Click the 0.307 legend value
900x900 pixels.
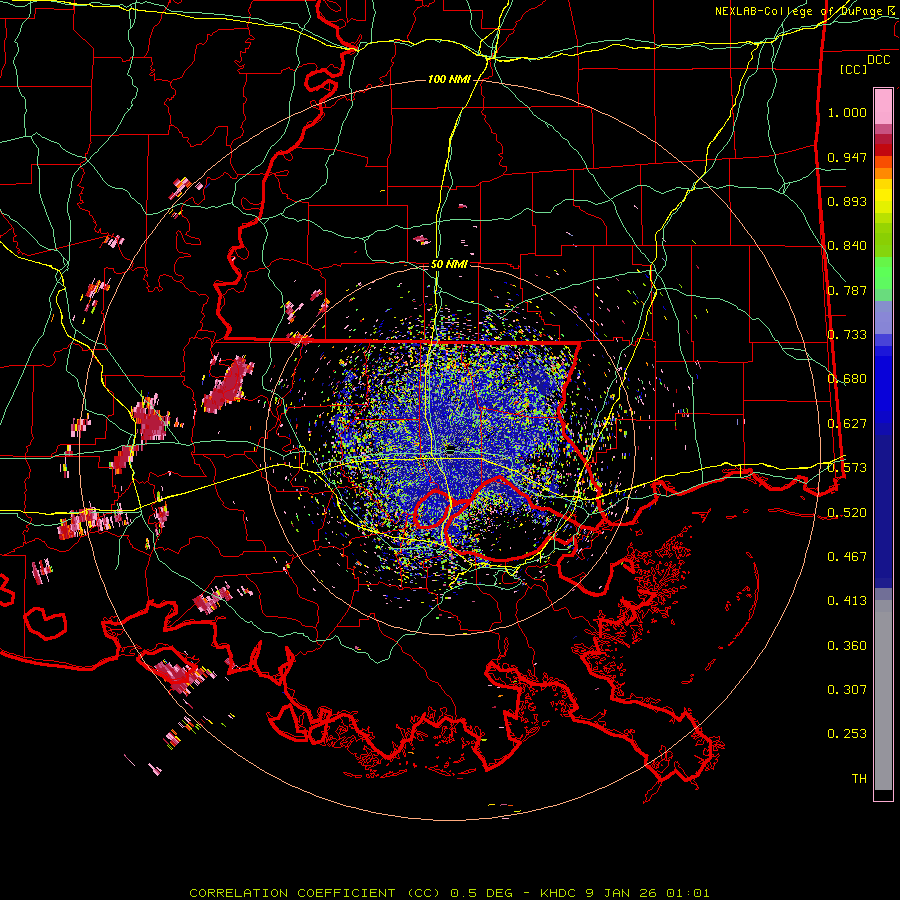847,690
